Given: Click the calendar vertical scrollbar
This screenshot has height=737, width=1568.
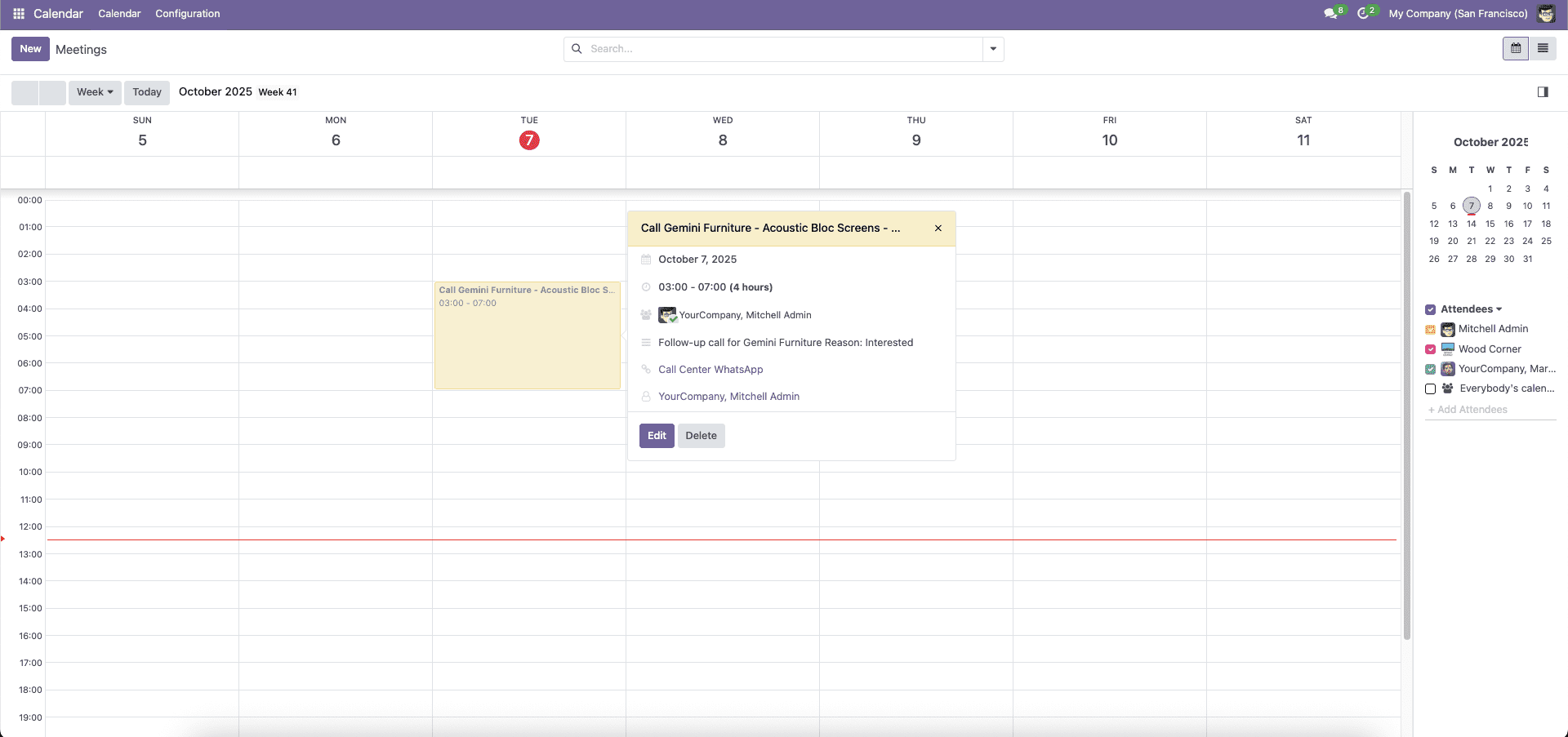Looking at the screenshot, I should pos(1407,415).
